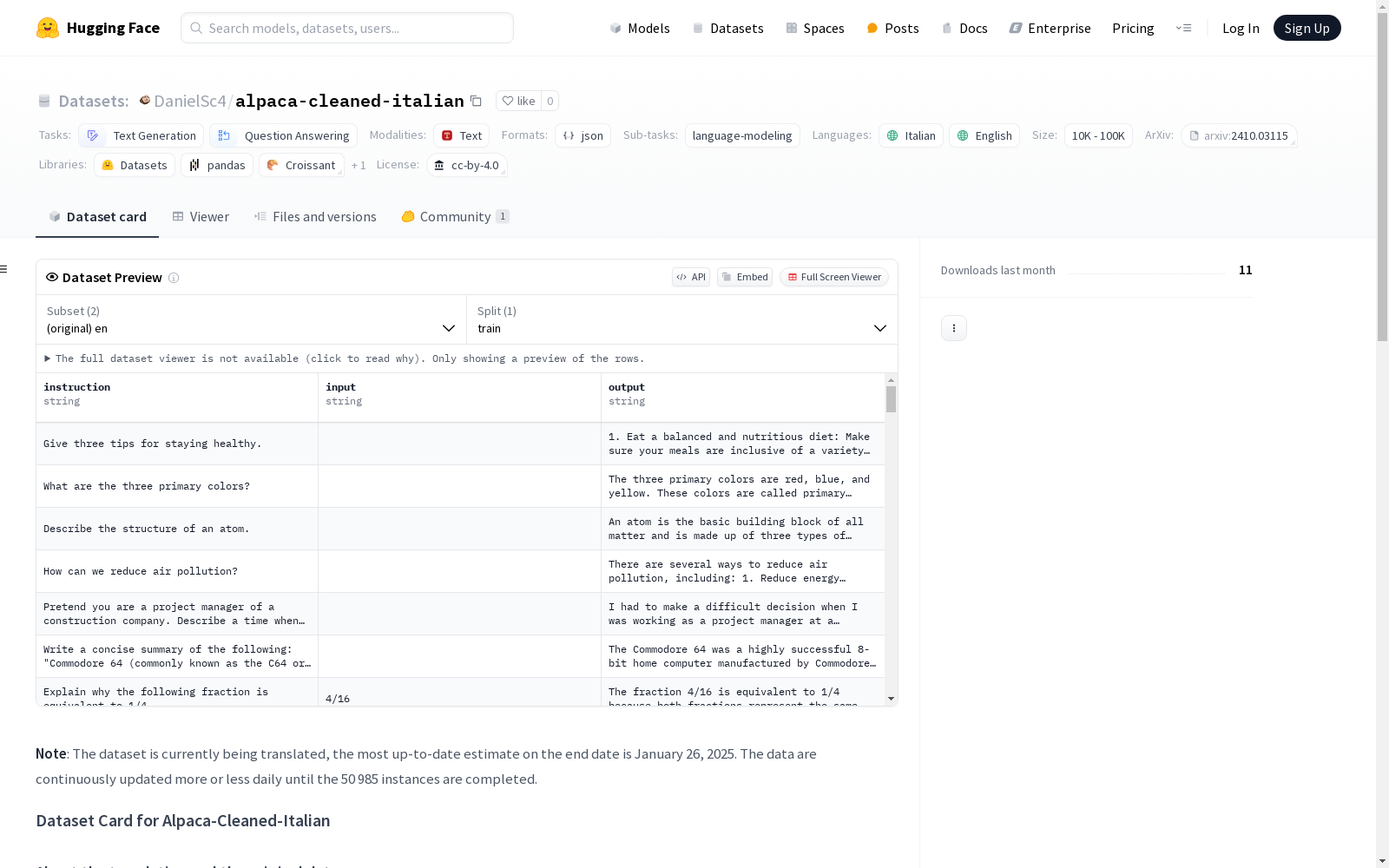Open the Docs navigation link
The image size is (1389, 868).
[x=964, y=28]
